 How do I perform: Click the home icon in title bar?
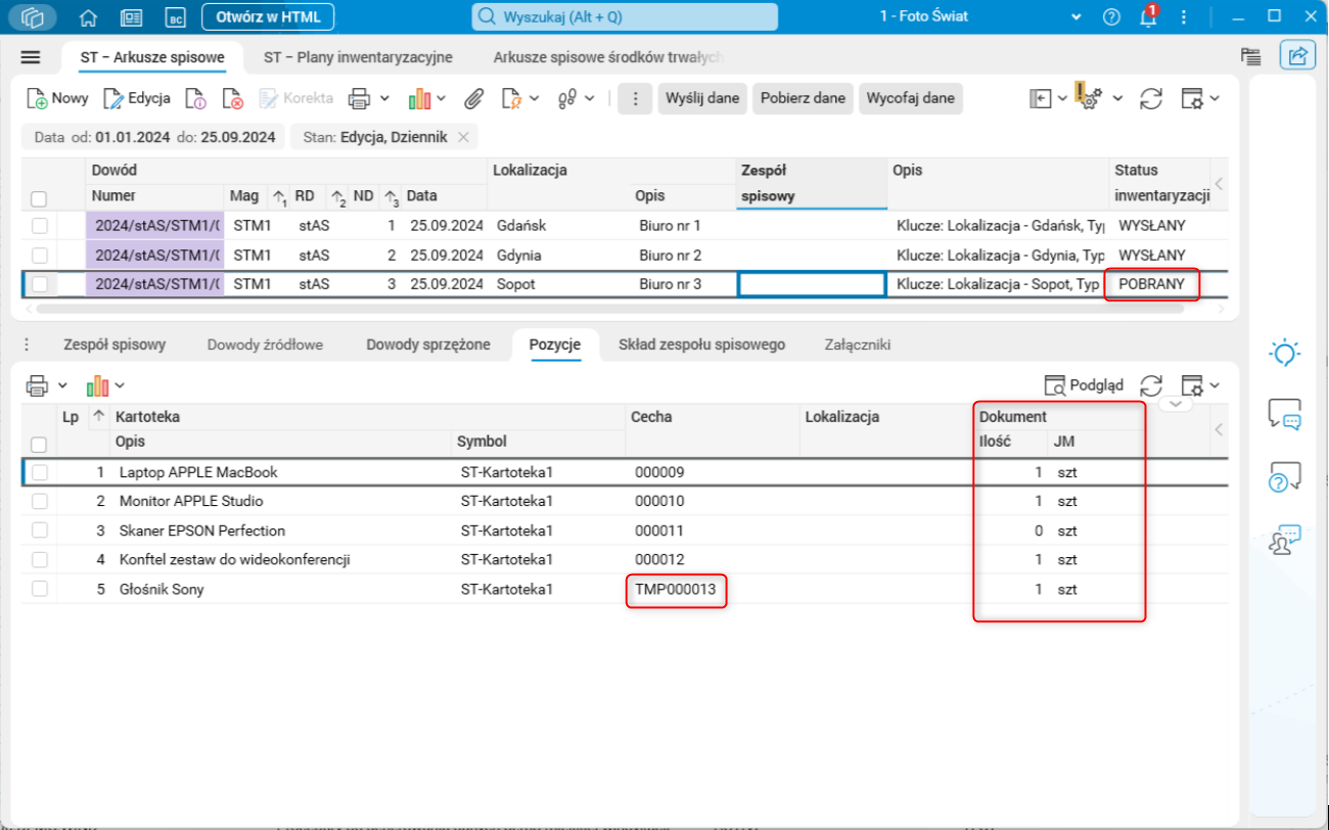point(89,17)
